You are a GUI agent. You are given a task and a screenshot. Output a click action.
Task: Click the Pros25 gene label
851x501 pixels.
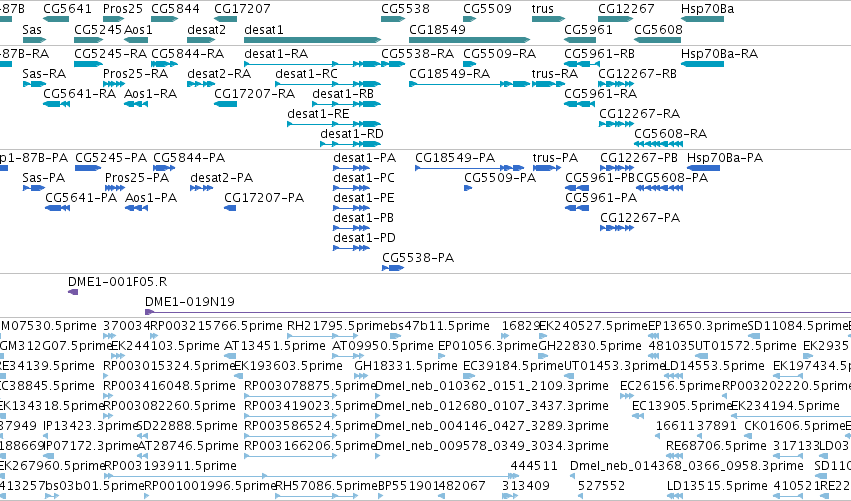(x=123, y=9)
